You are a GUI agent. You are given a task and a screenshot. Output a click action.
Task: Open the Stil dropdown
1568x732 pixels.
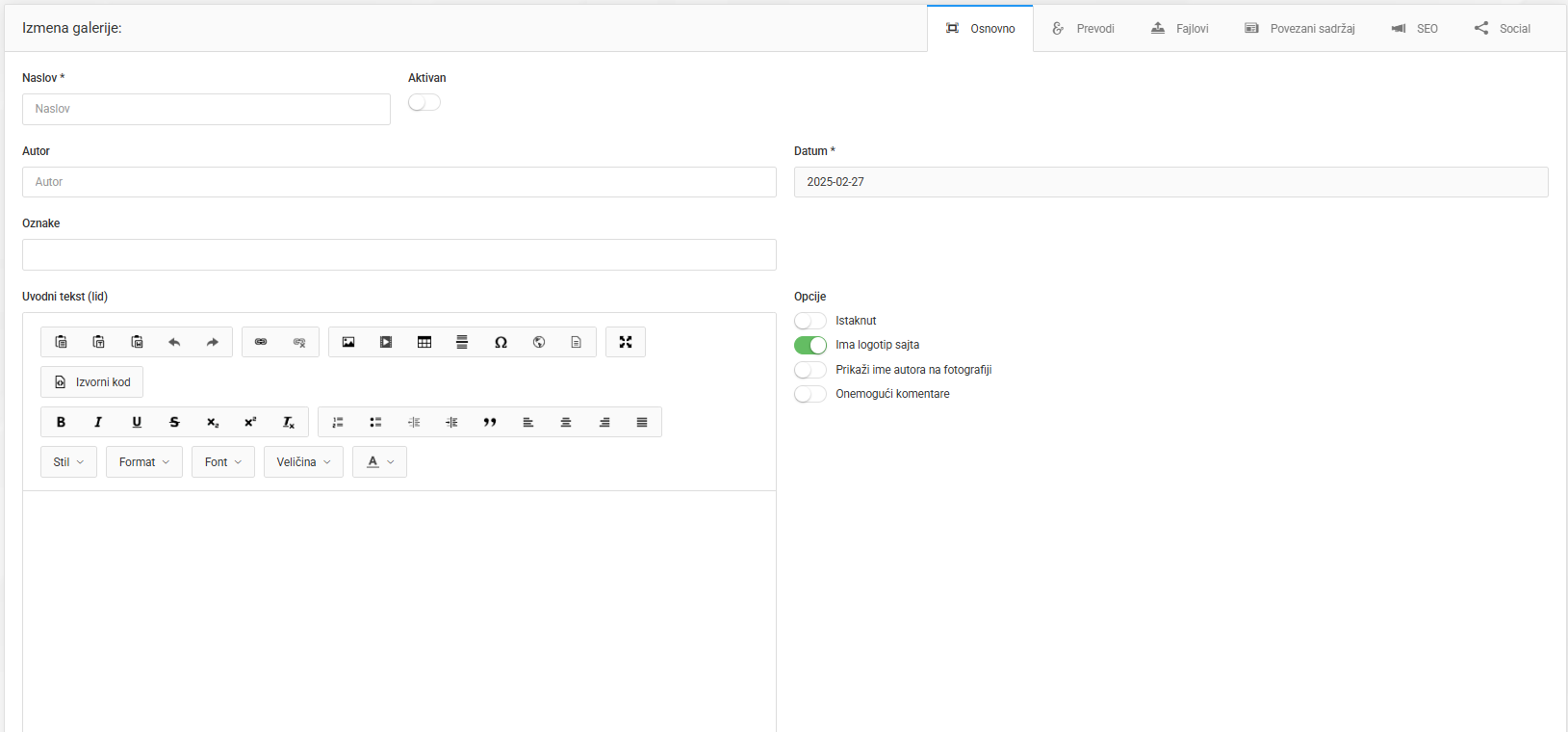(x=68, y=462)
